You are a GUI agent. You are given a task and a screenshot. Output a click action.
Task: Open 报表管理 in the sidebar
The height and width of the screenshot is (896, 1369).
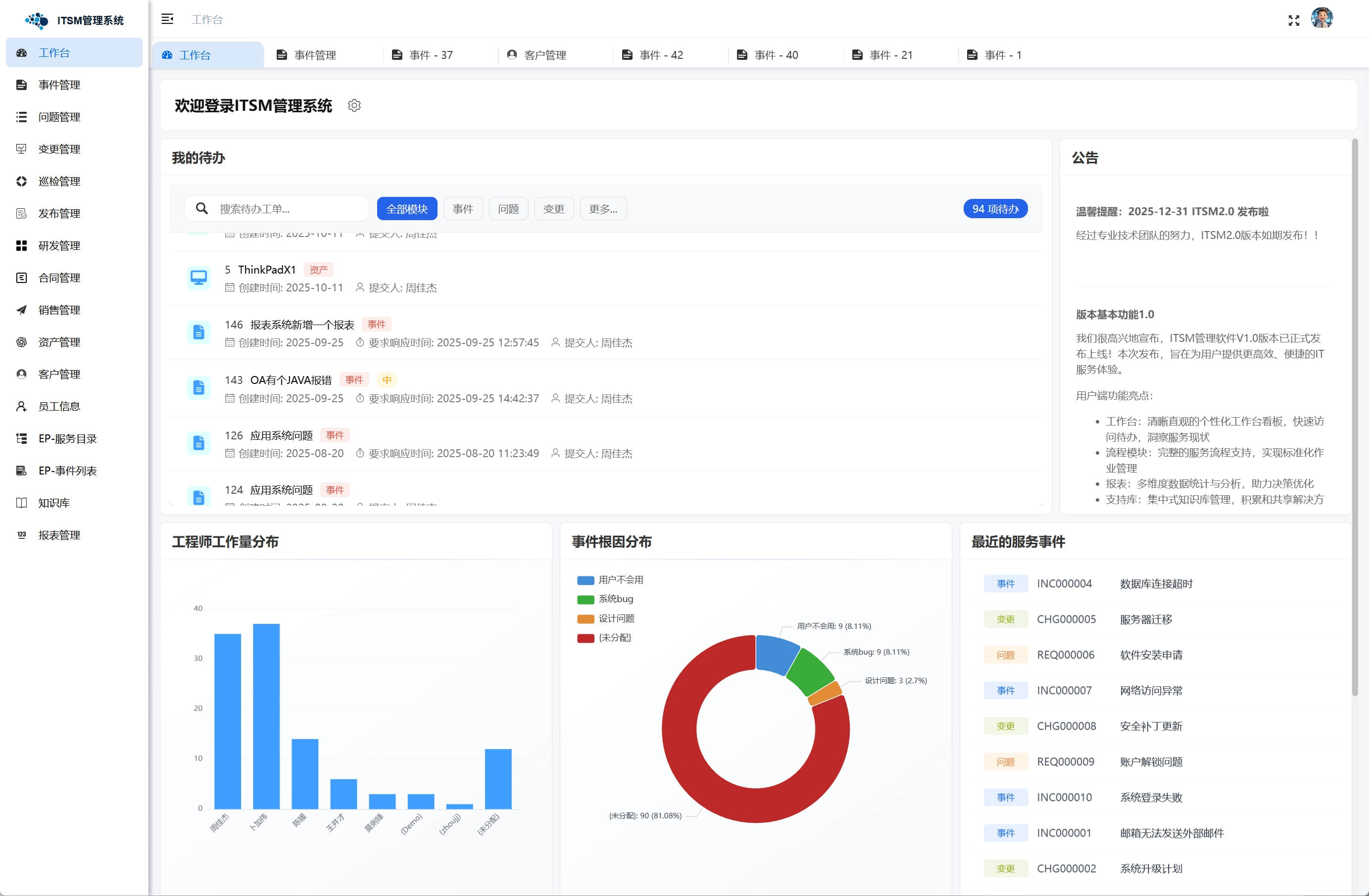pos(59,535)
